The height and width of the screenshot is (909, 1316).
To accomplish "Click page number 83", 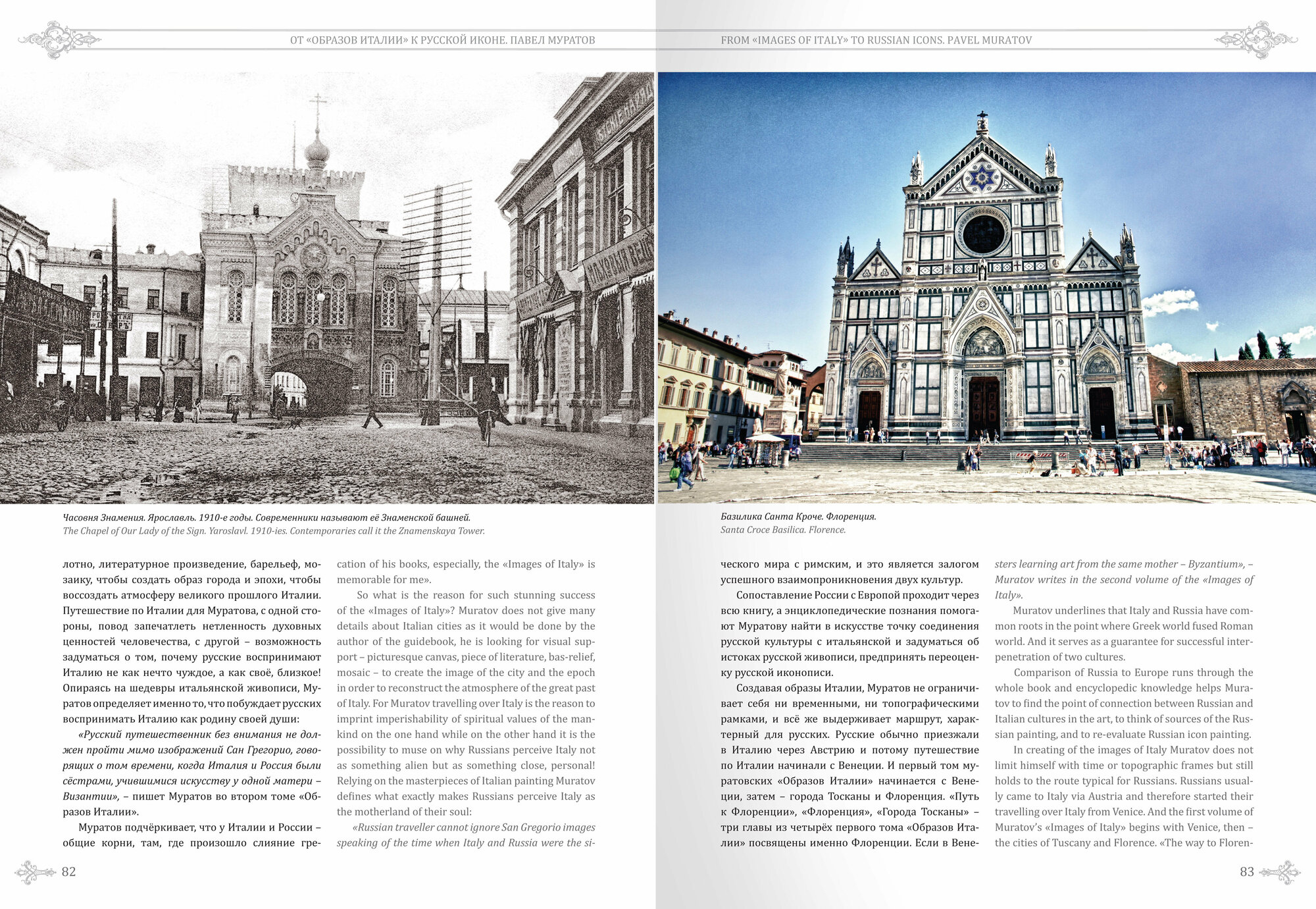I will pyautogui.click(x=1246, y=872).
